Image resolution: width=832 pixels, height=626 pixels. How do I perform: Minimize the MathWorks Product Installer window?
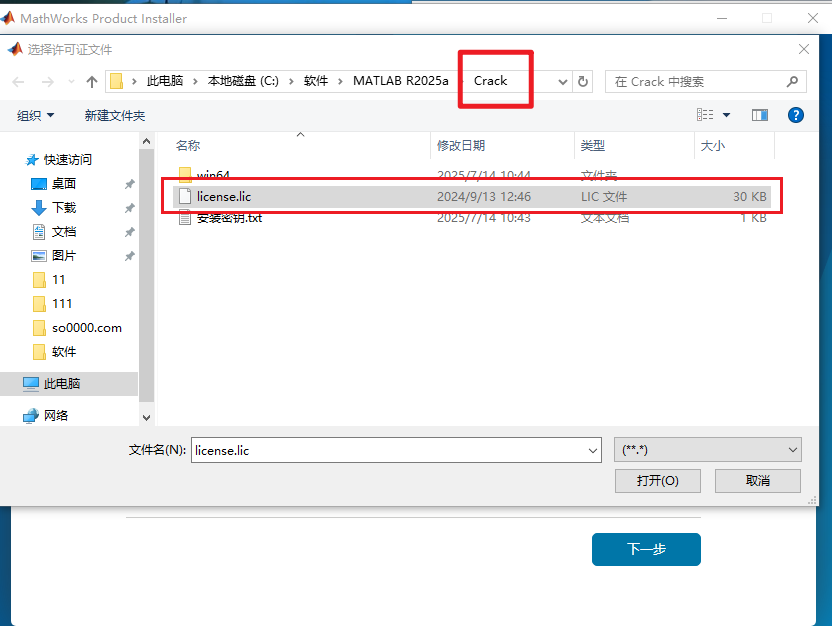click(722, 19)
